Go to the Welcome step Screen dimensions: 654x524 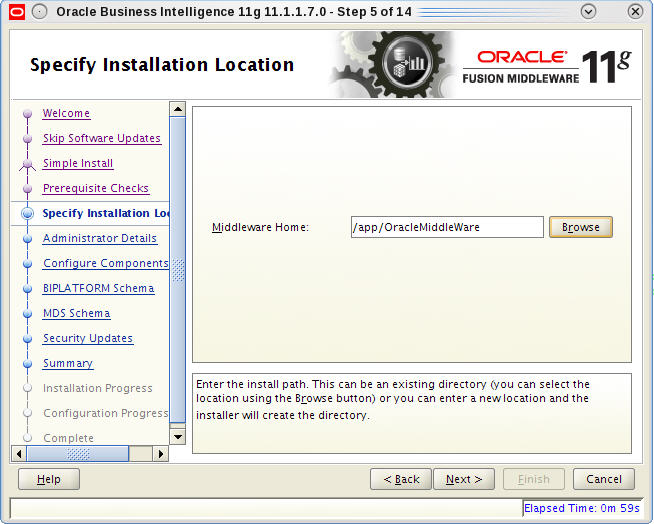pyautogui.click(x=66, y=113)
